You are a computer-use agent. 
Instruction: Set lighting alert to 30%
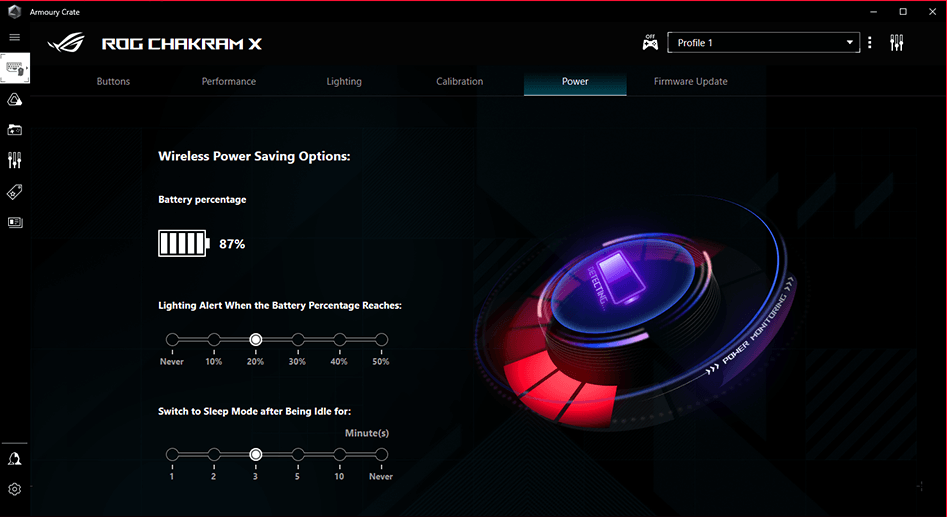tap(298, 339)
